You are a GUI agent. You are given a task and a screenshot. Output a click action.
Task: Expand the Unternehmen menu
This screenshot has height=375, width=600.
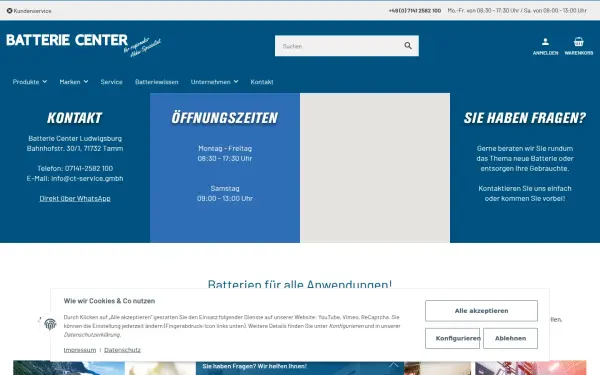tap(215, 82)
